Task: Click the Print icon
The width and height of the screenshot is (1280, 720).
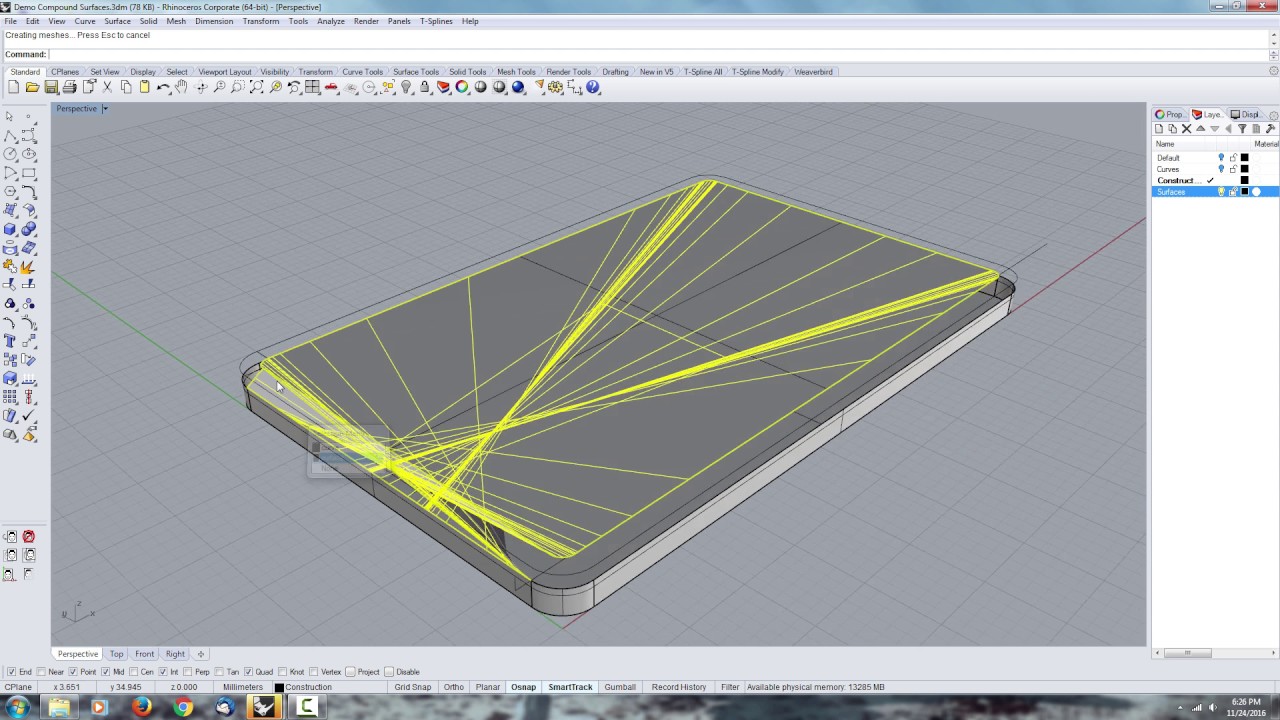Action: pos(69,88)
